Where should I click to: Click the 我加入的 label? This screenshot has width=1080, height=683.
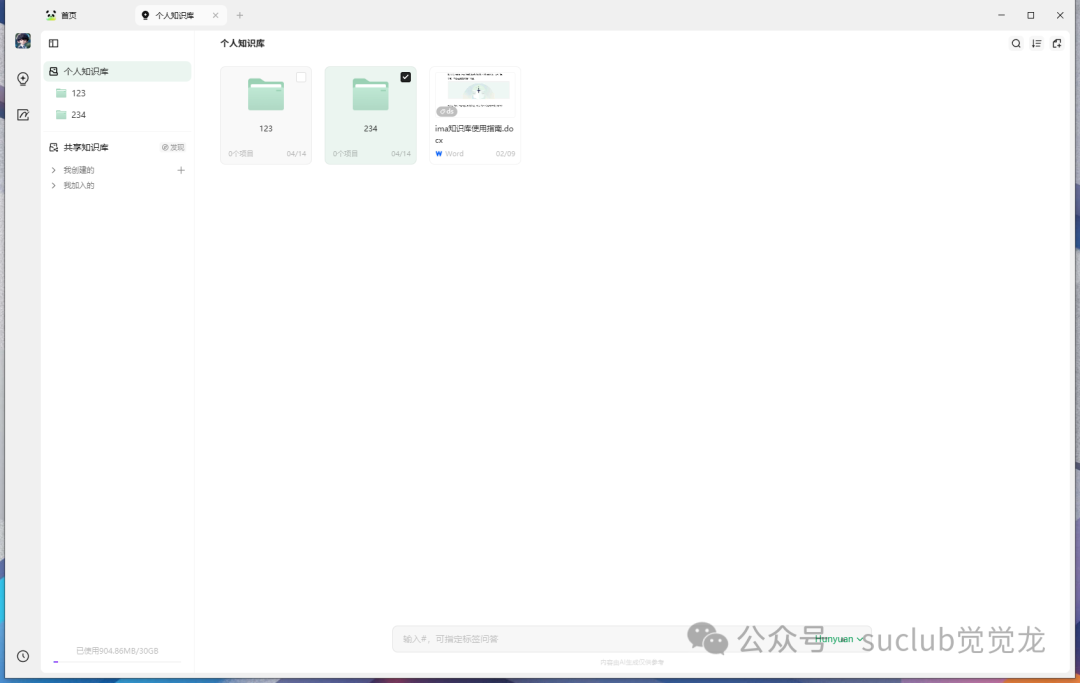point(79,186)
